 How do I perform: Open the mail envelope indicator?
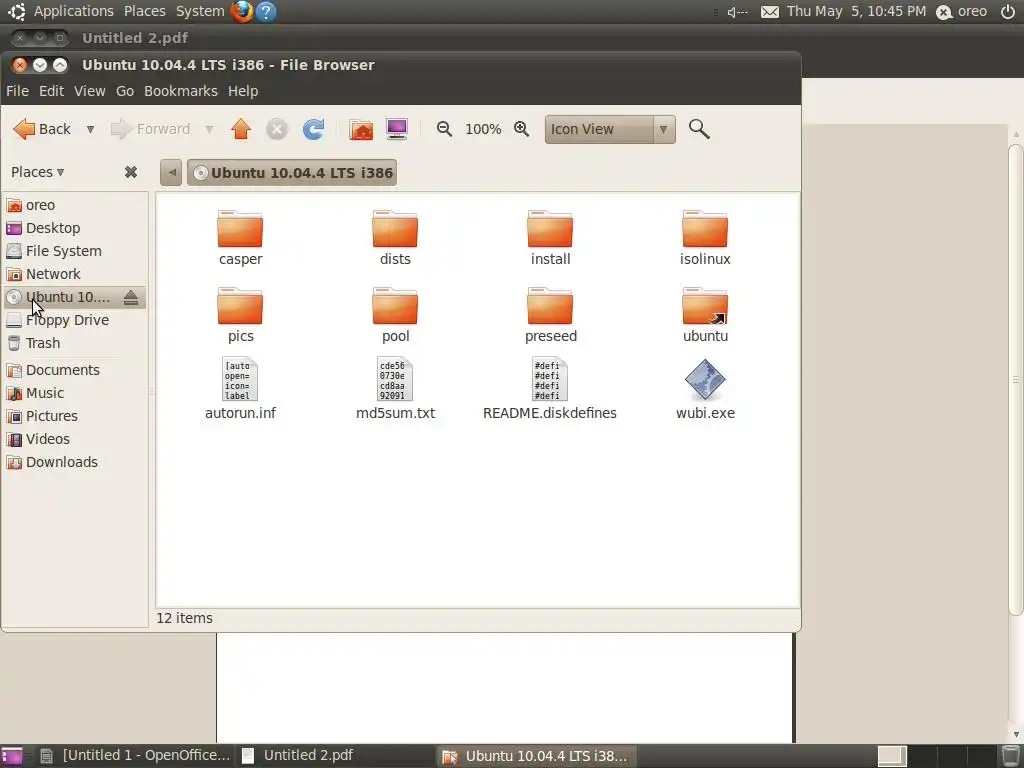tap(770, 12)
